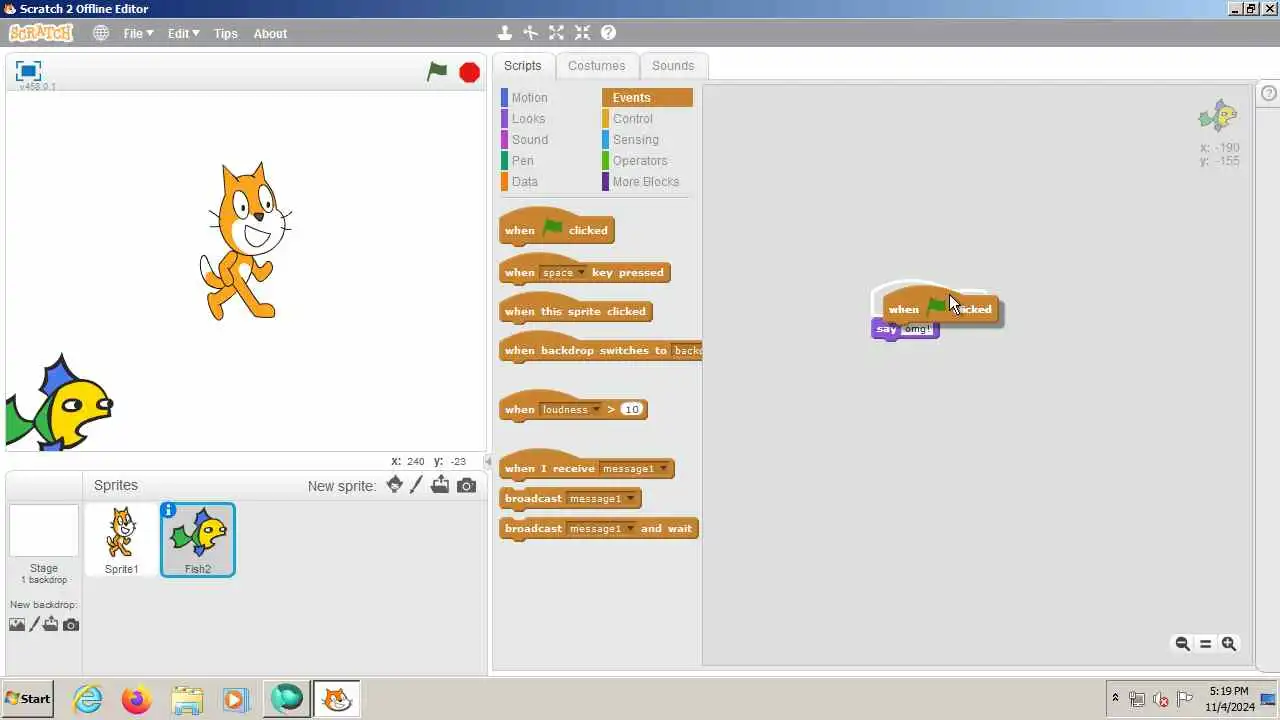Launch Internet Explorer from taskbar
The image size is (1280, 720).
pos(88,698)
